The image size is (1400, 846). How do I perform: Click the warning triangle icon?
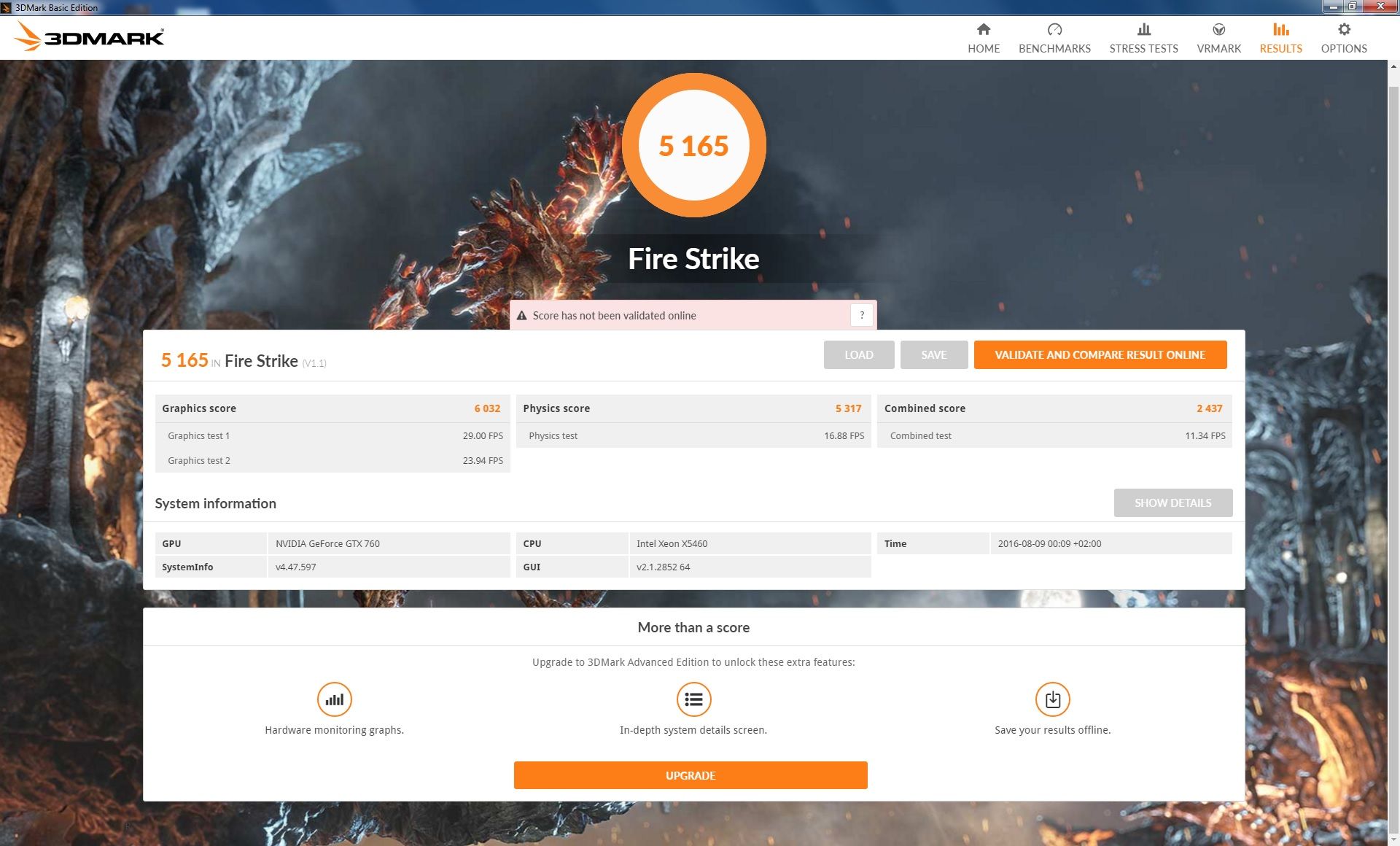point(521,316)
